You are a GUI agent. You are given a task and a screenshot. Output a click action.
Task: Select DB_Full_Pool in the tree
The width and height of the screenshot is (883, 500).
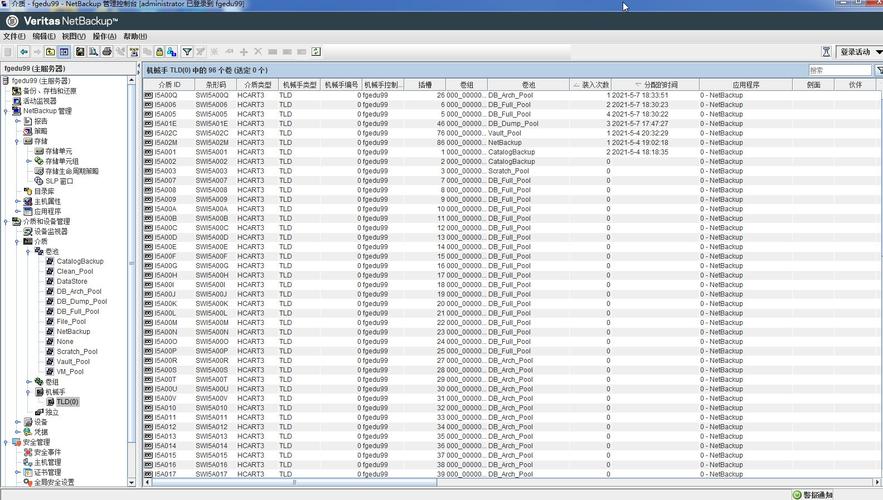click(x=78, y=311)
